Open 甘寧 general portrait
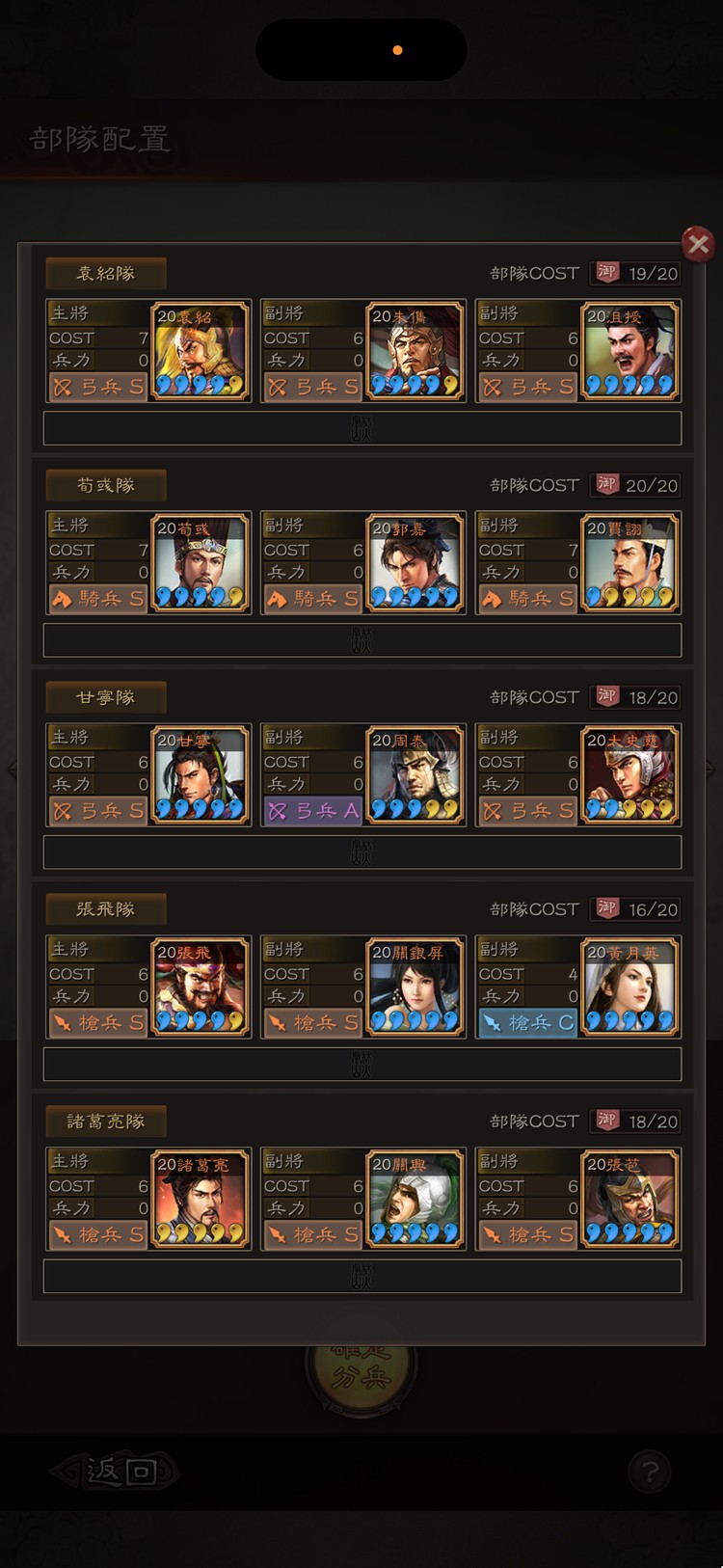The image size is (723, 1568). click(x=200, y=775)
